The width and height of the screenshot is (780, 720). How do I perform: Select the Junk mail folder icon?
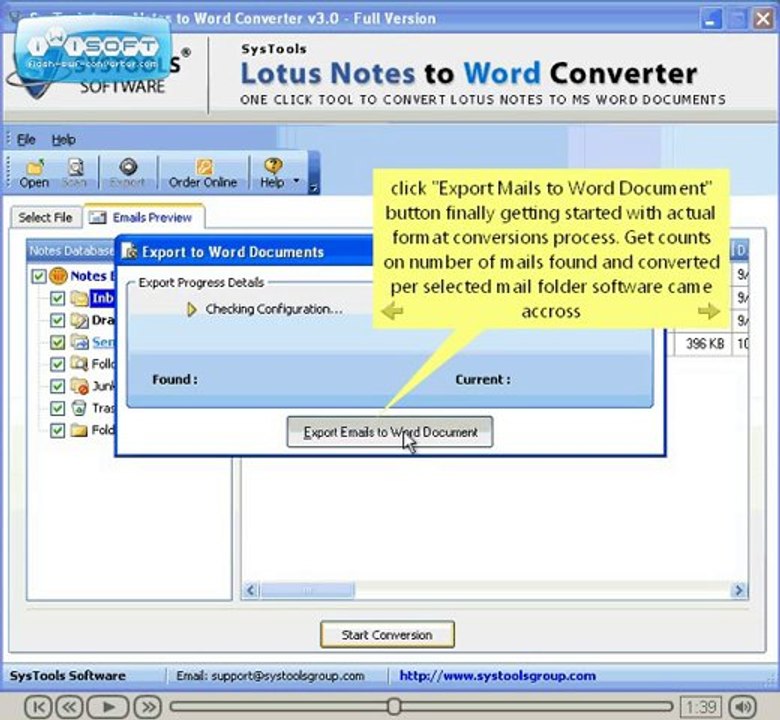(79, 386)
